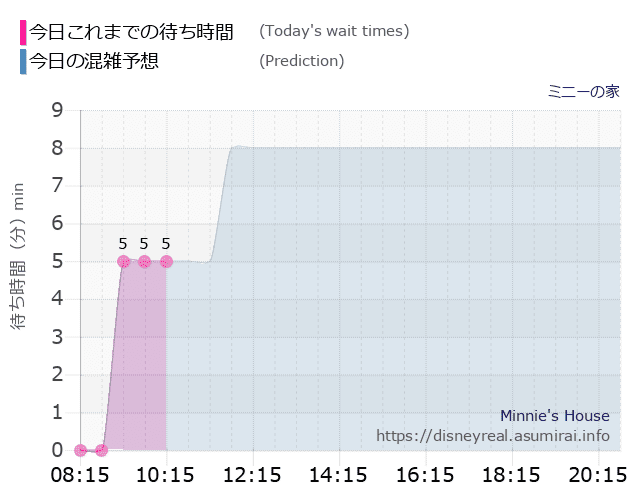
Task: Click the middle pink data point labeled 5
Action: (144, 262)
